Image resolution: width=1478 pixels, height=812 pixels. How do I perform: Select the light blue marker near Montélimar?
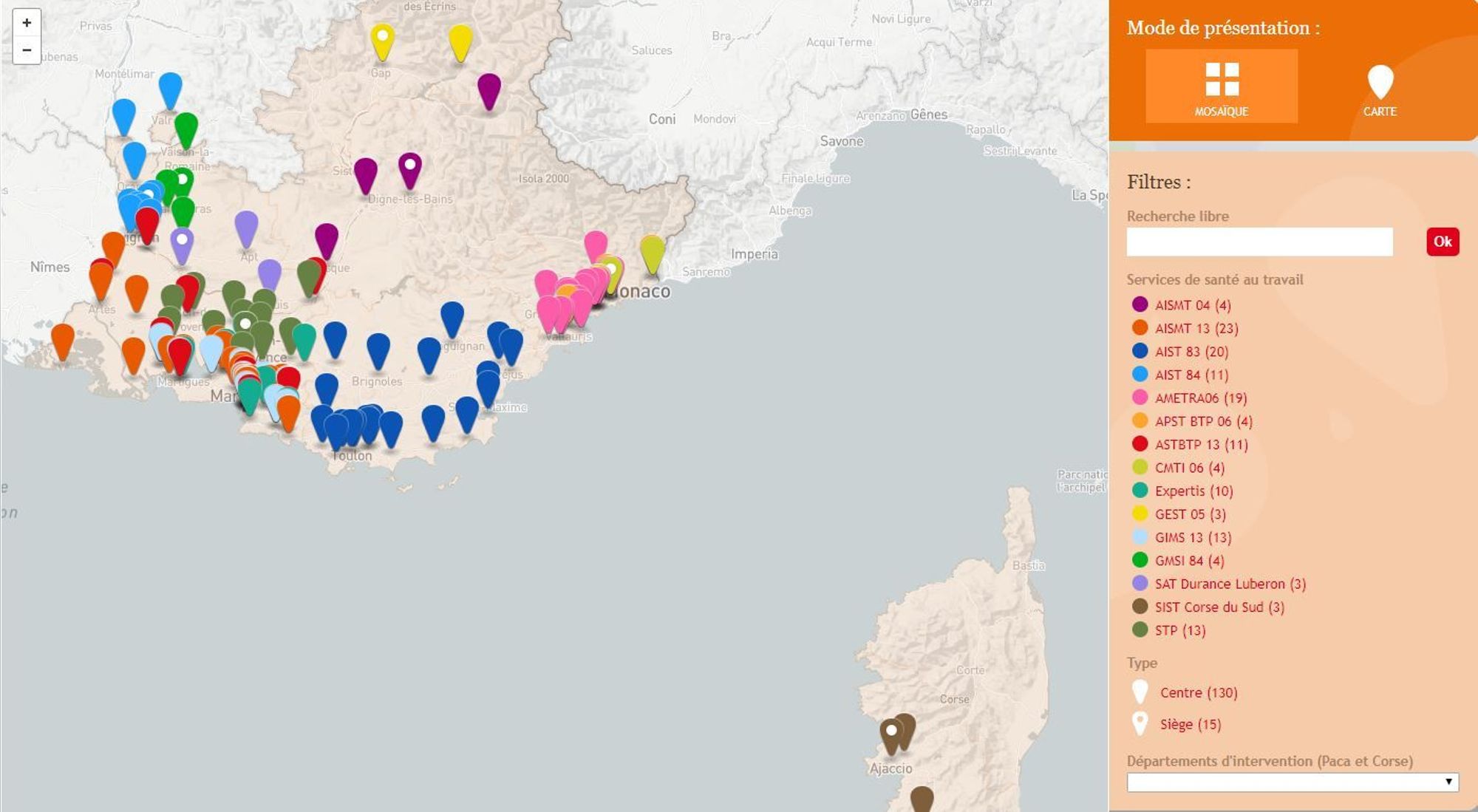coord(170,89)
